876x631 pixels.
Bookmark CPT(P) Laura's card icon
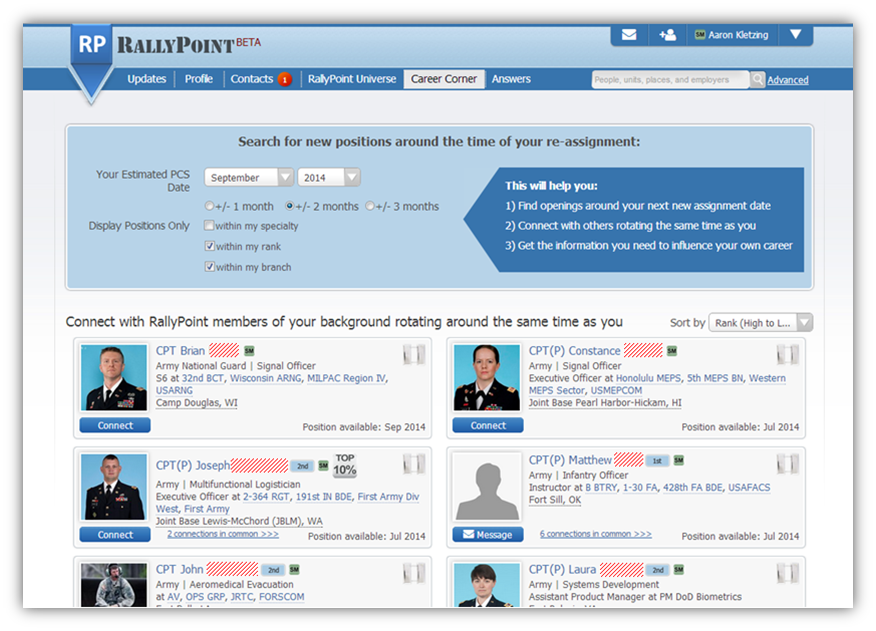pos(788,573)
